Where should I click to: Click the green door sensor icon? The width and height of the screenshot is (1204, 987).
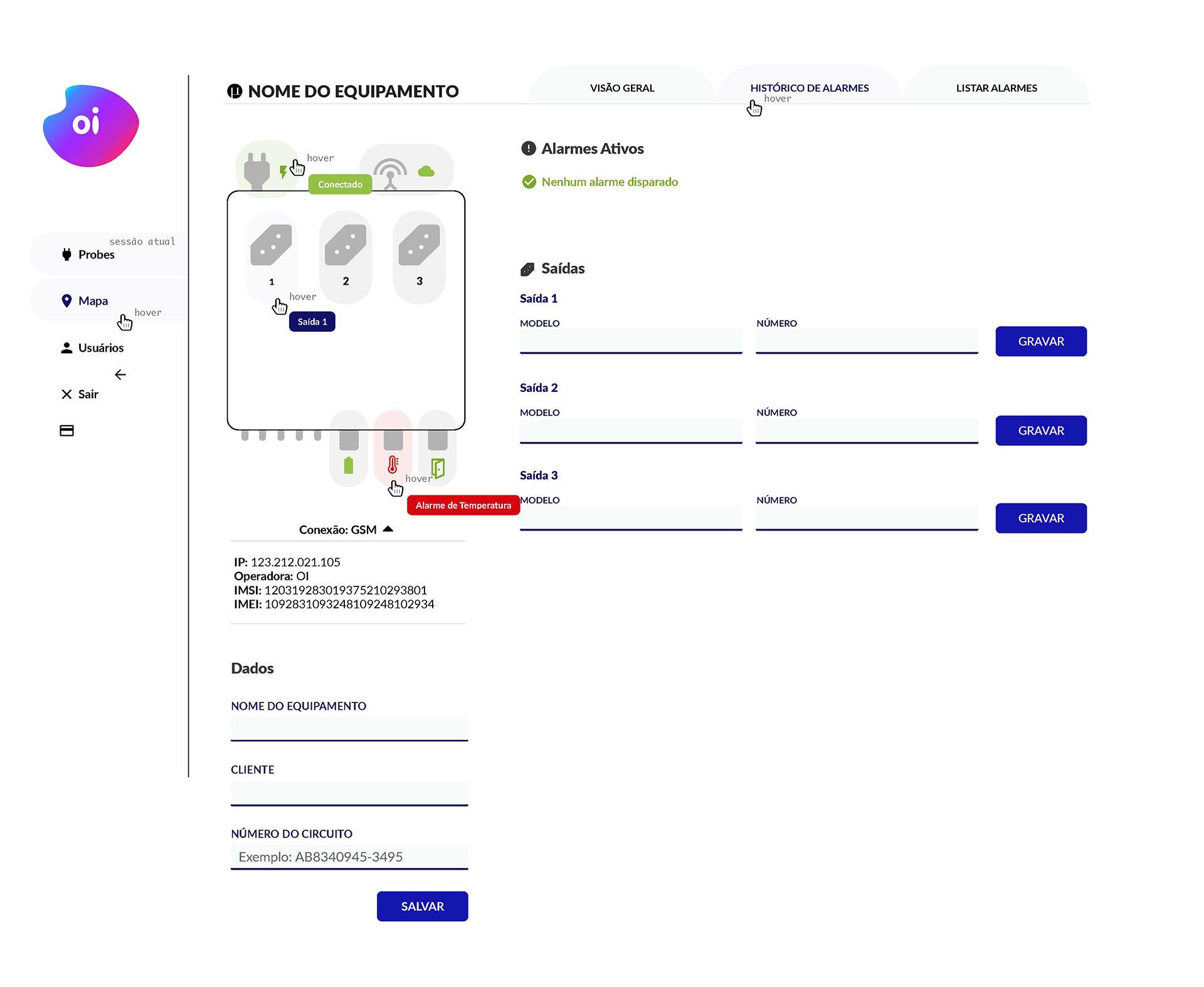coord(438,468)
